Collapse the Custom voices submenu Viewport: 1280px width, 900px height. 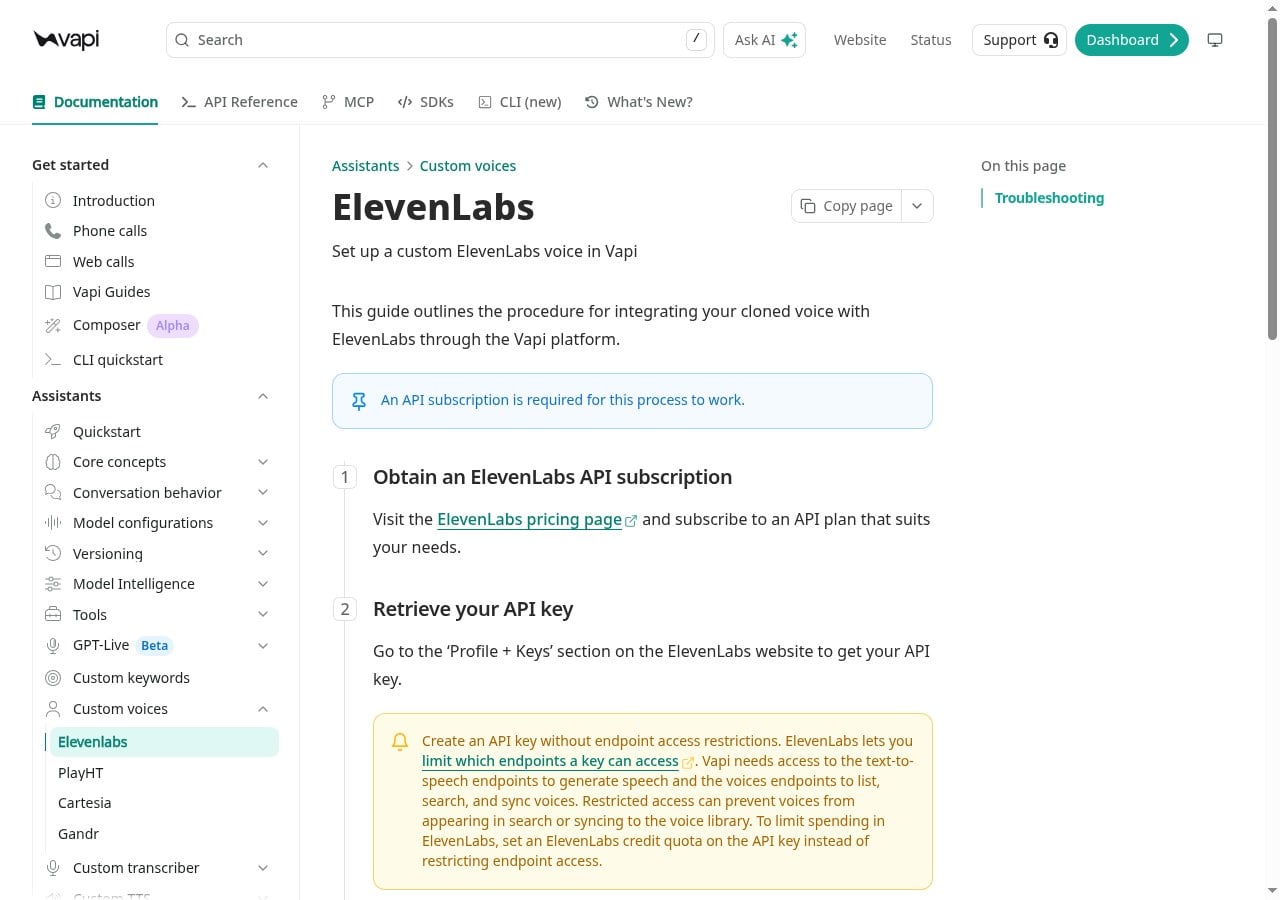(263, 709)
